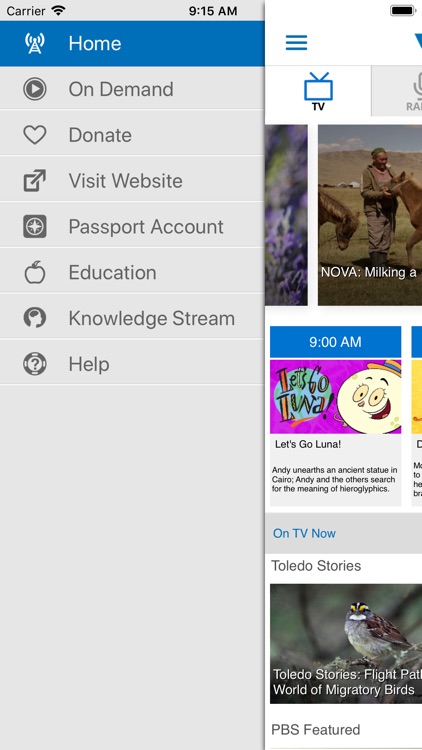422x750 pixels.
Task: Tap the On TV Now link
Action: click(304, 533)
